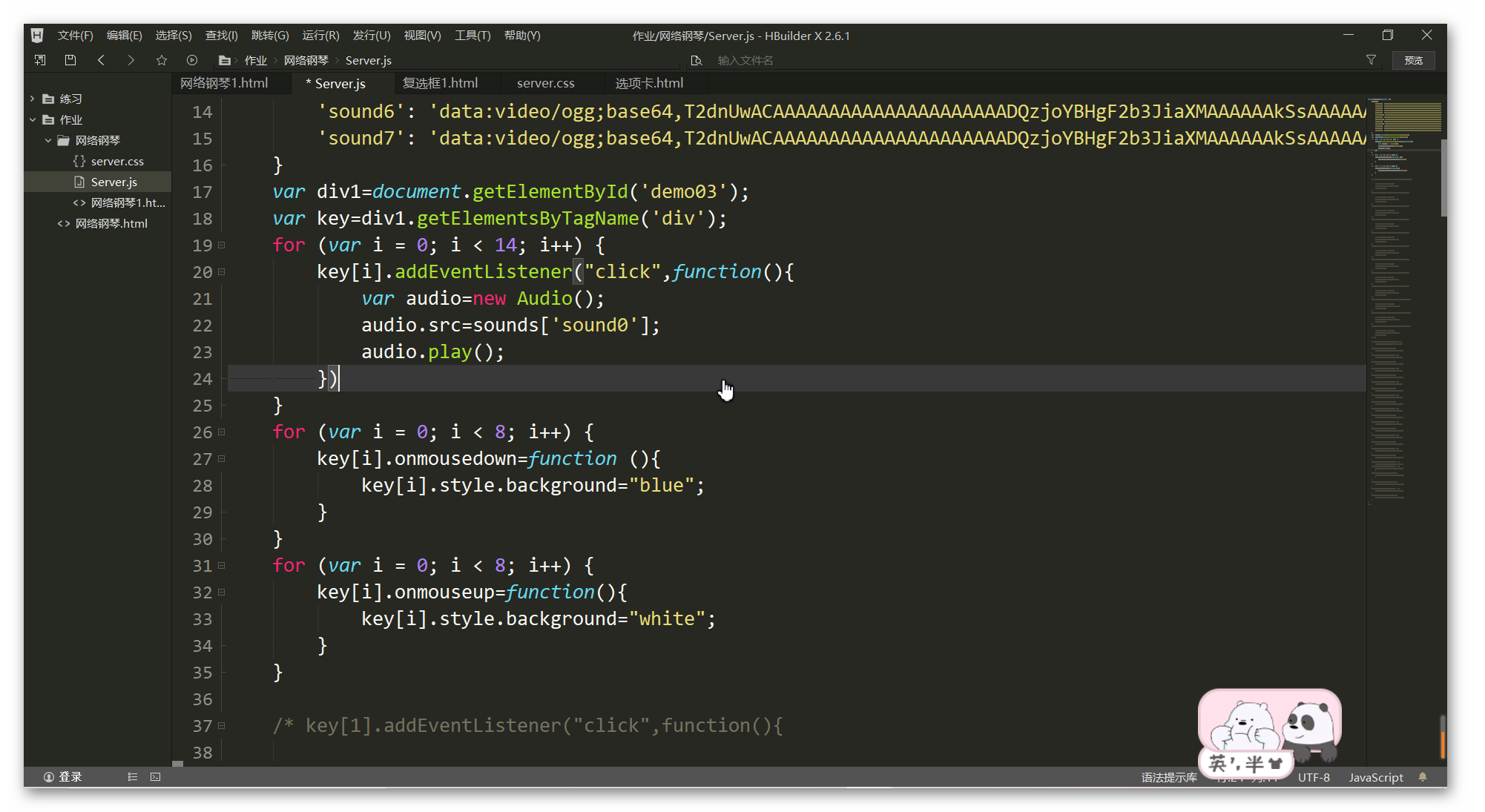Screen dimensions: 1485x812
Task: Open the 运行(R) menu
Action: (320, 35)
